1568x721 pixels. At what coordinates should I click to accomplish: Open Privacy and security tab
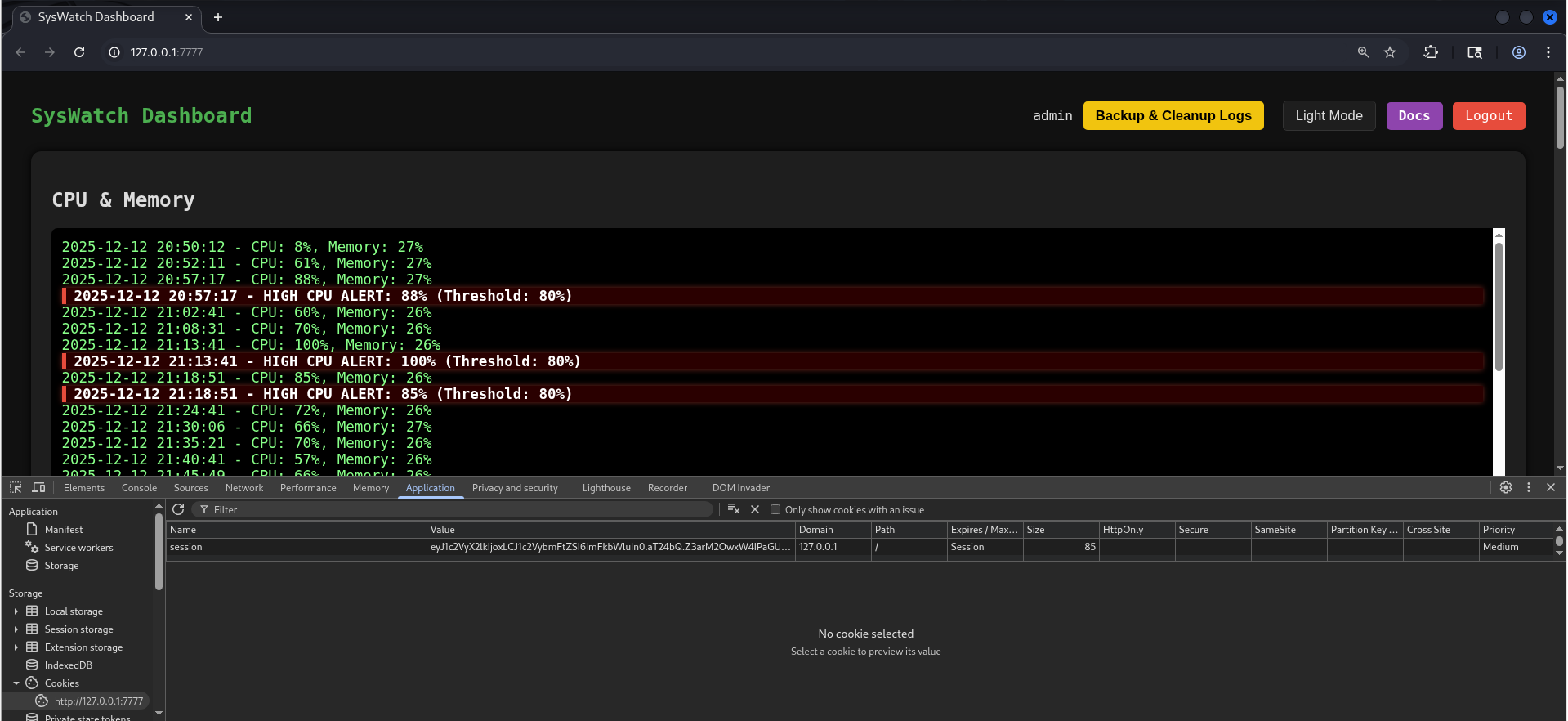point(515,488)
